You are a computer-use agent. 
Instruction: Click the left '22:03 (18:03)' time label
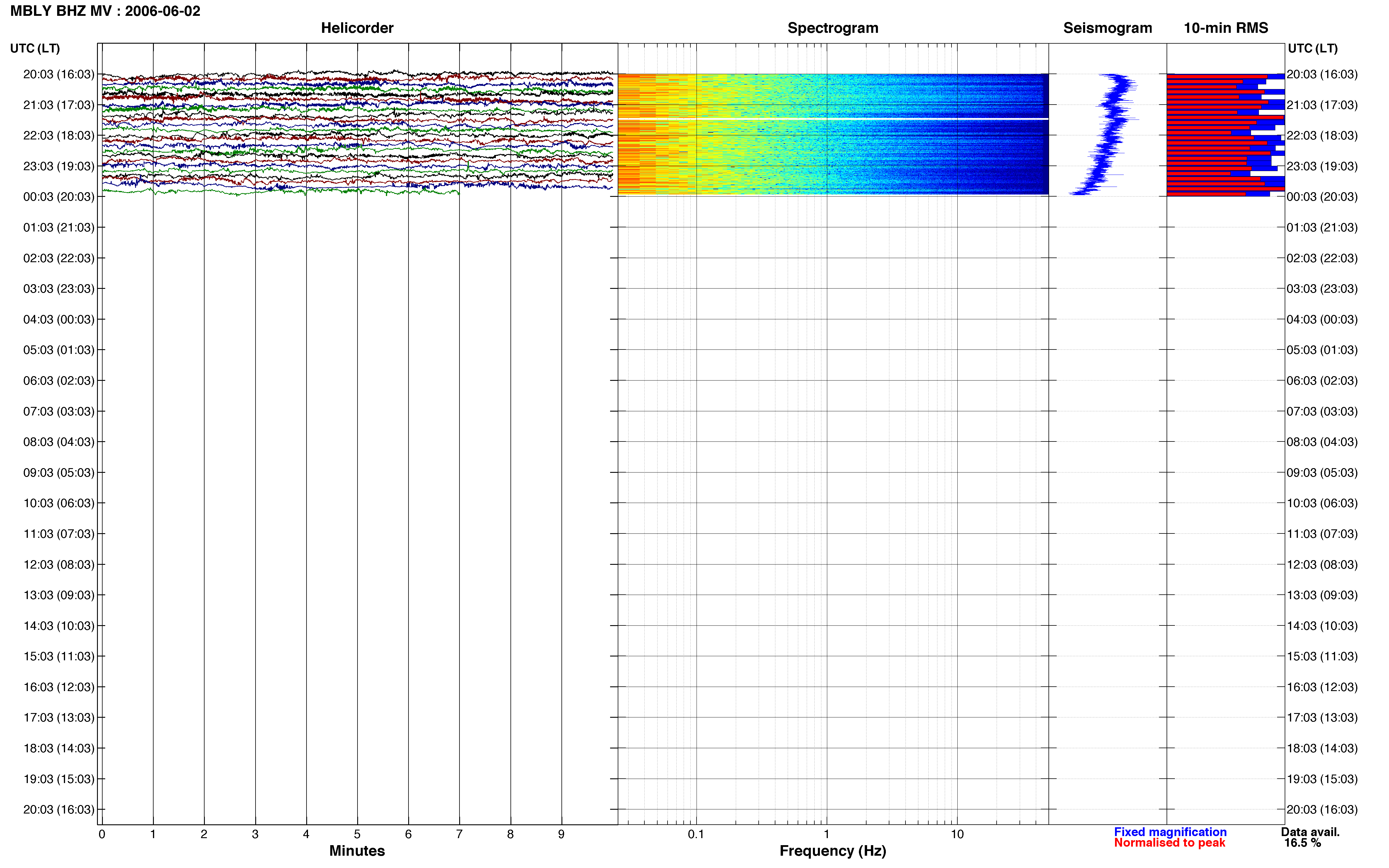59,135
